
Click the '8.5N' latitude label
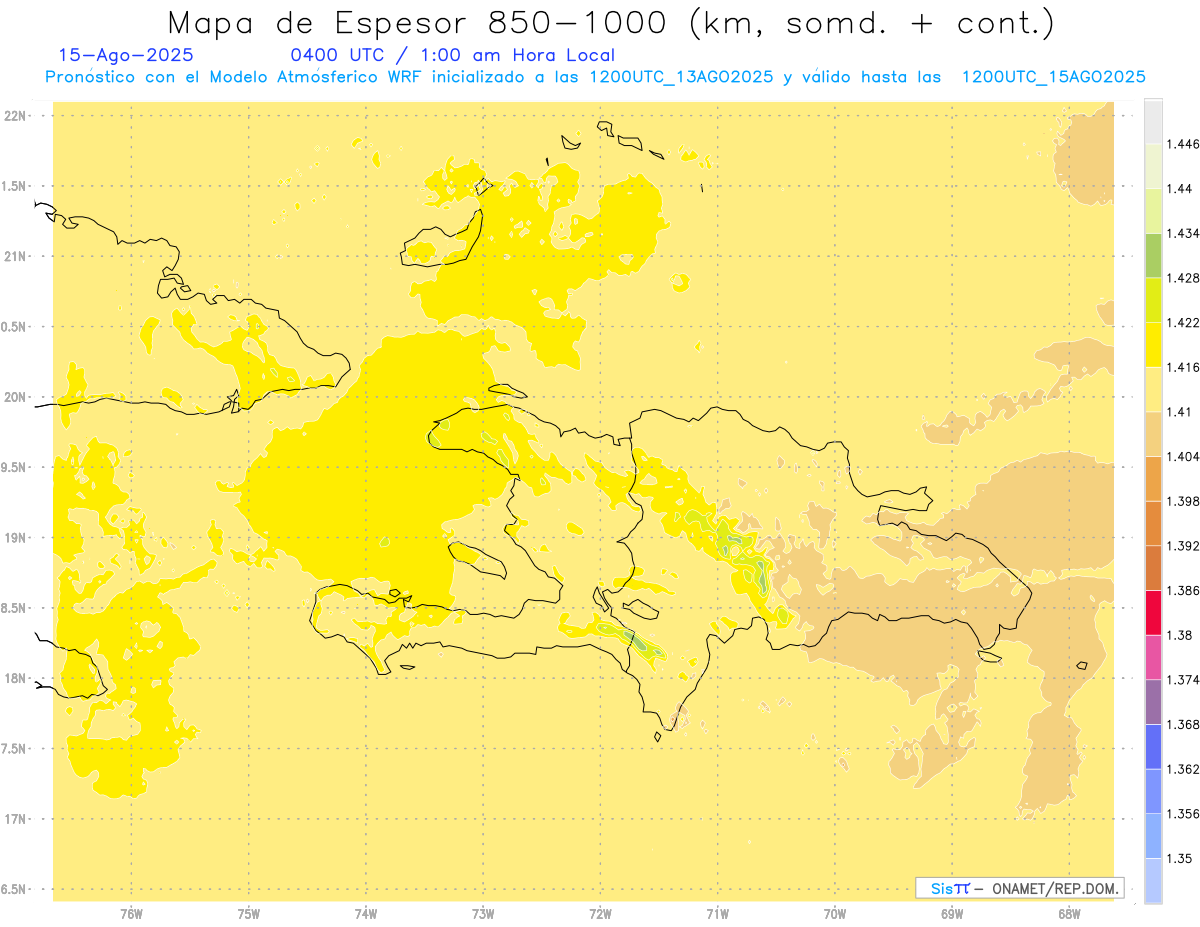[x=15, y=608]
